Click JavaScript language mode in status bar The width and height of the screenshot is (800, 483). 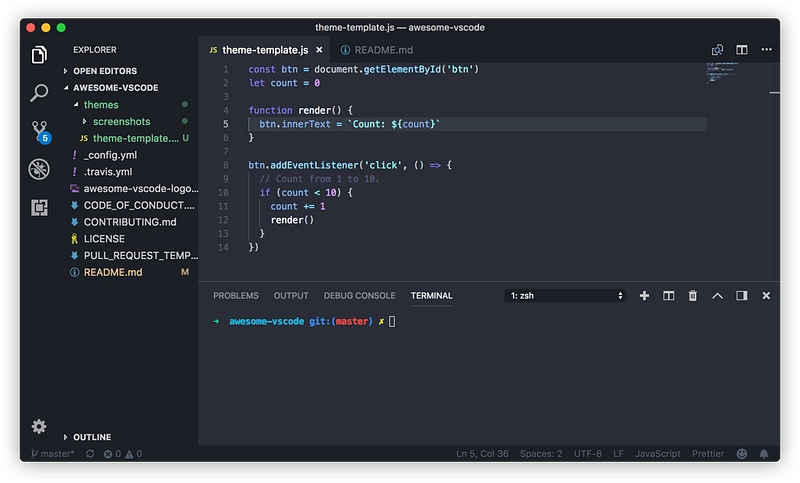(x=657, y=454)
